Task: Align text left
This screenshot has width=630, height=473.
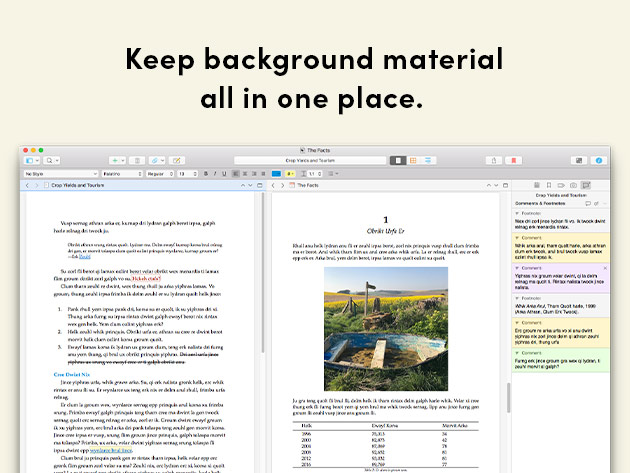Action: coord(236,174)
